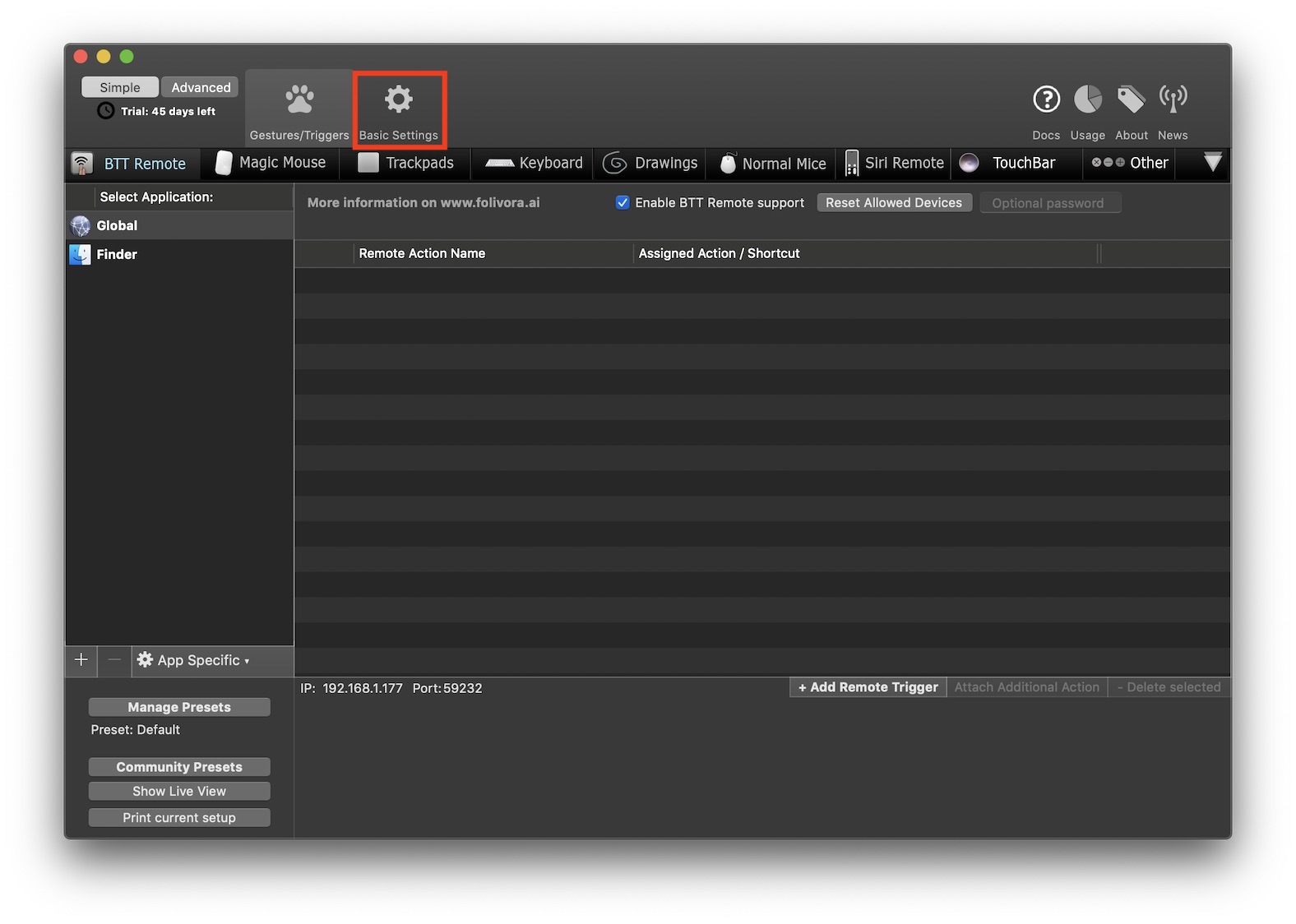Screen dimensions: 1296x924
Task: Select Siri Remote tab
Action: [894, 163]
